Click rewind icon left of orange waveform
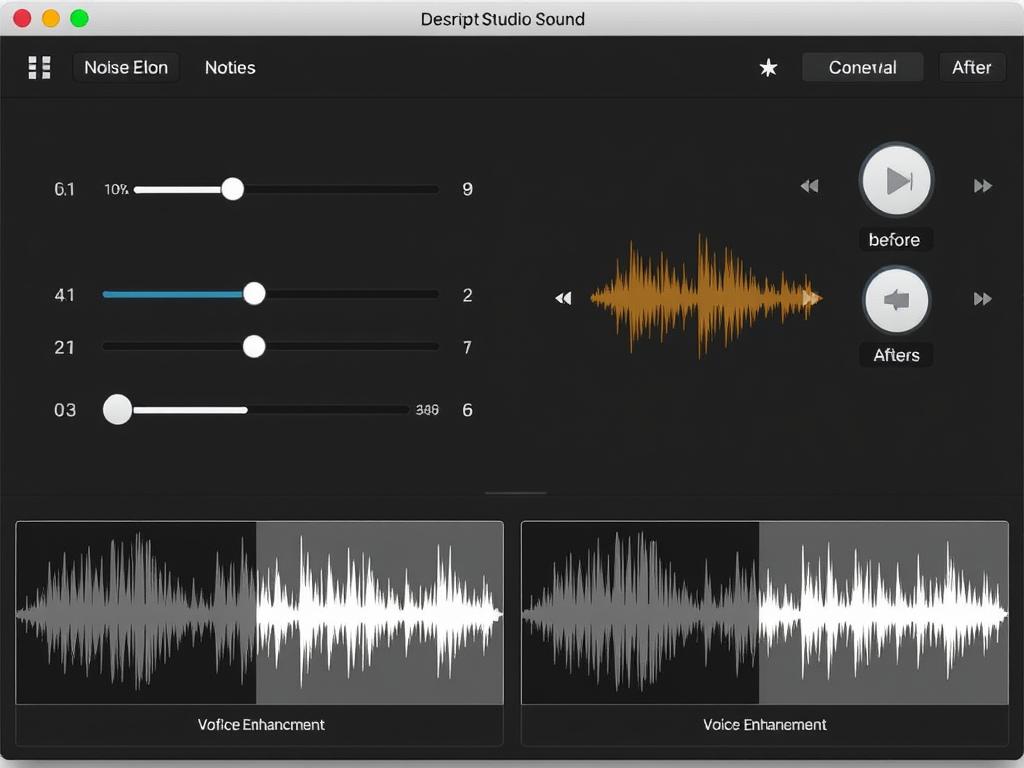The width and height of the screenshot is (1024, 768). tap(563, 298)
